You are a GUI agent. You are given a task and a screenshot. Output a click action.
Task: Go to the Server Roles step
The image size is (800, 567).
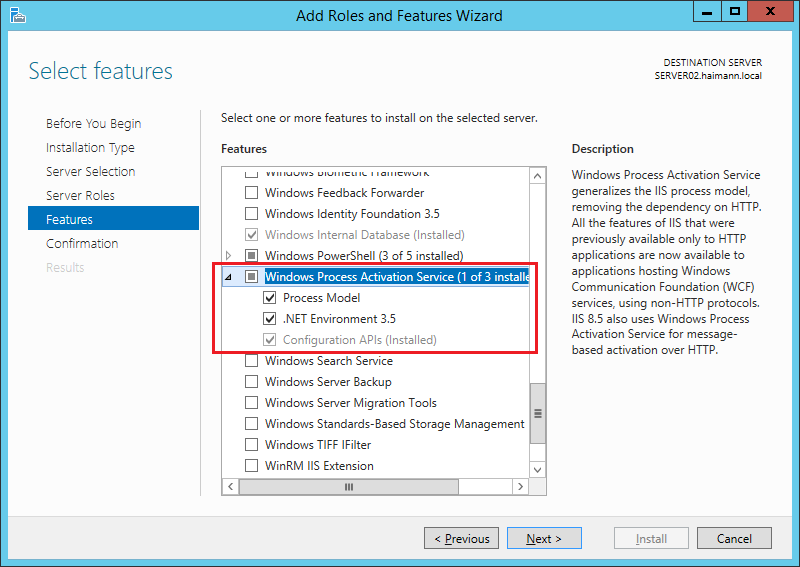click(x=80, y=195)
